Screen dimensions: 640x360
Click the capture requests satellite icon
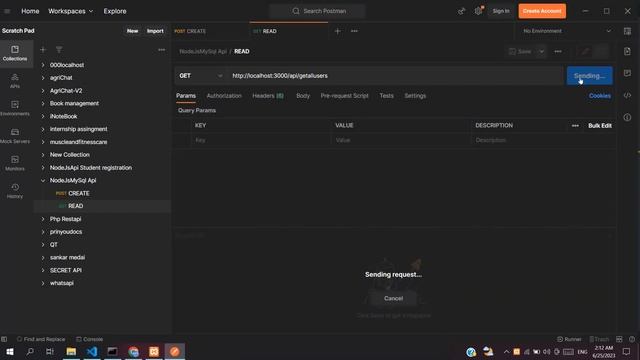461,11
